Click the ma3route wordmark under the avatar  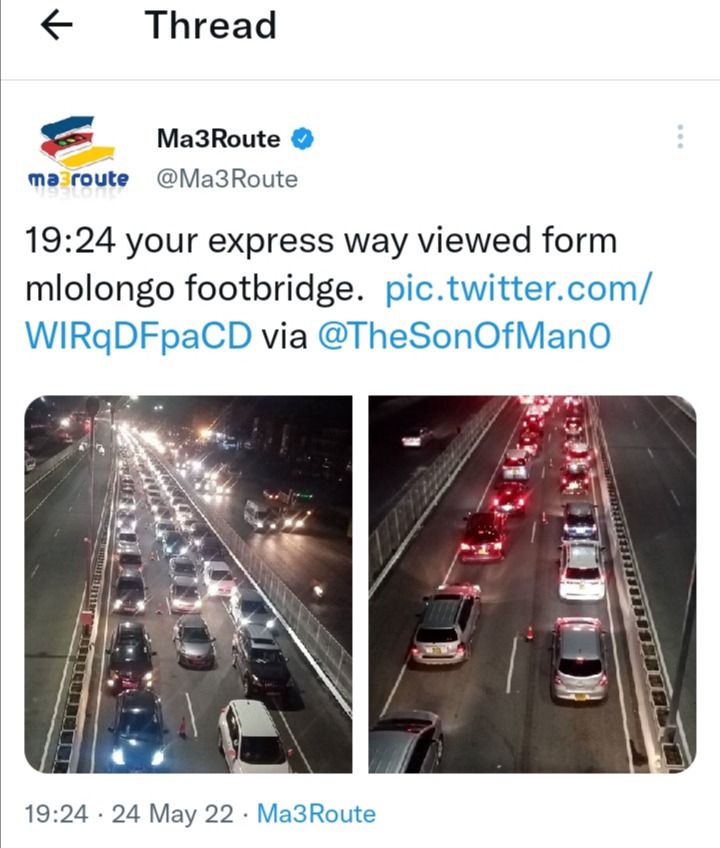[x=78, y=179]
